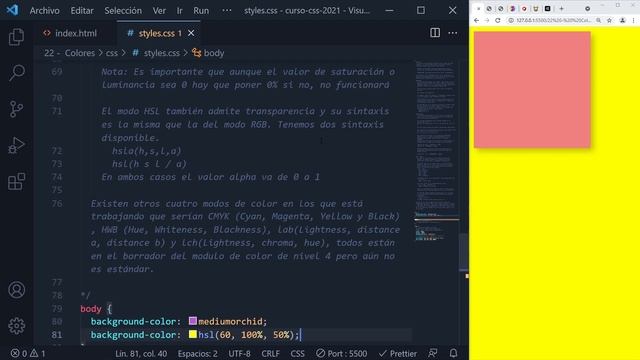Click the zoom magnifier in address bar
This screenshot has width=640, height=360.
pos(598,20)
